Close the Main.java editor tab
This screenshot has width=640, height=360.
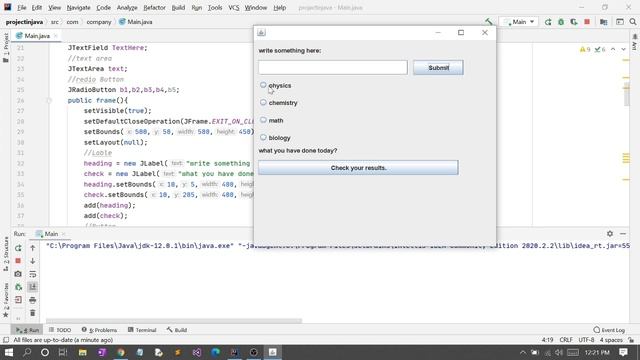click(x=56, y=36)
